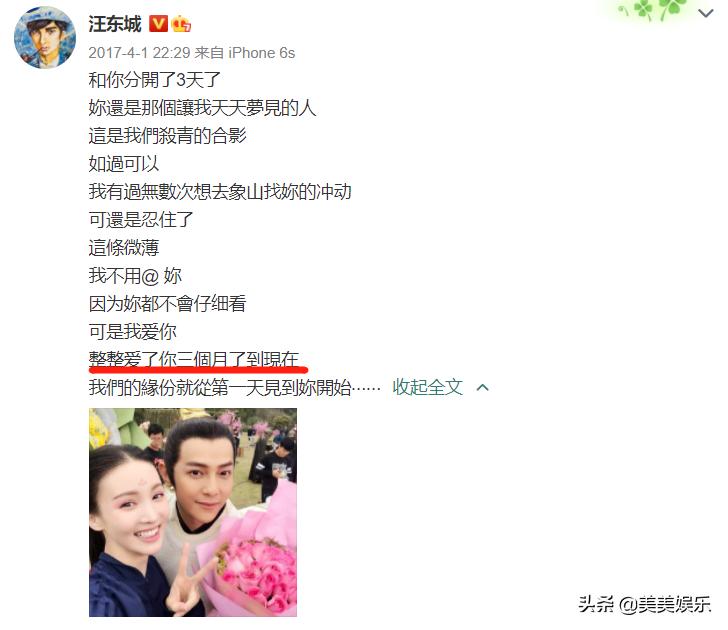Click the last line 我們的緣份就從第一天見到妳開始
This screenshot has height=630, width=728.
pos(234,387)
